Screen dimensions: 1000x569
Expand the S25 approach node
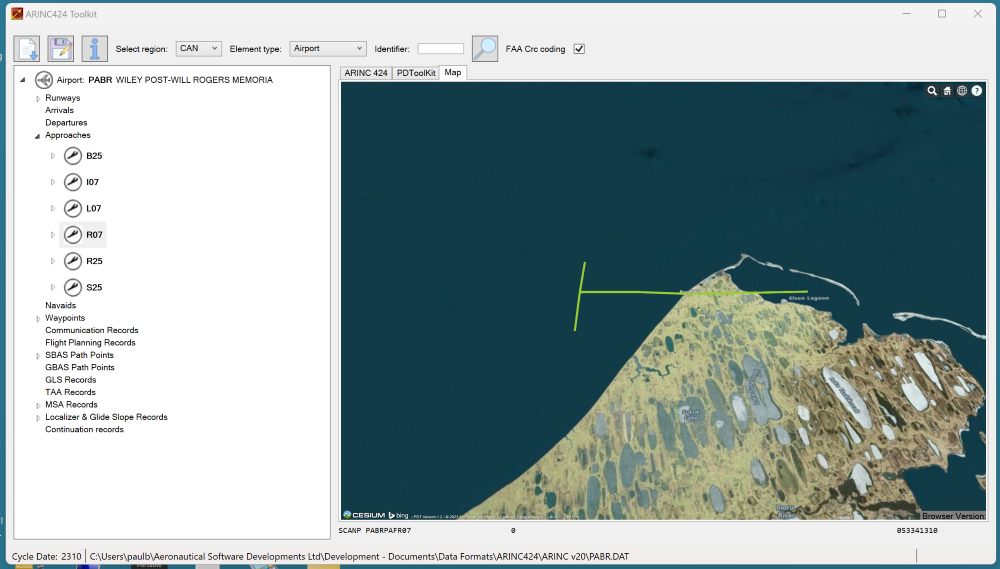[x=53, y=287]
